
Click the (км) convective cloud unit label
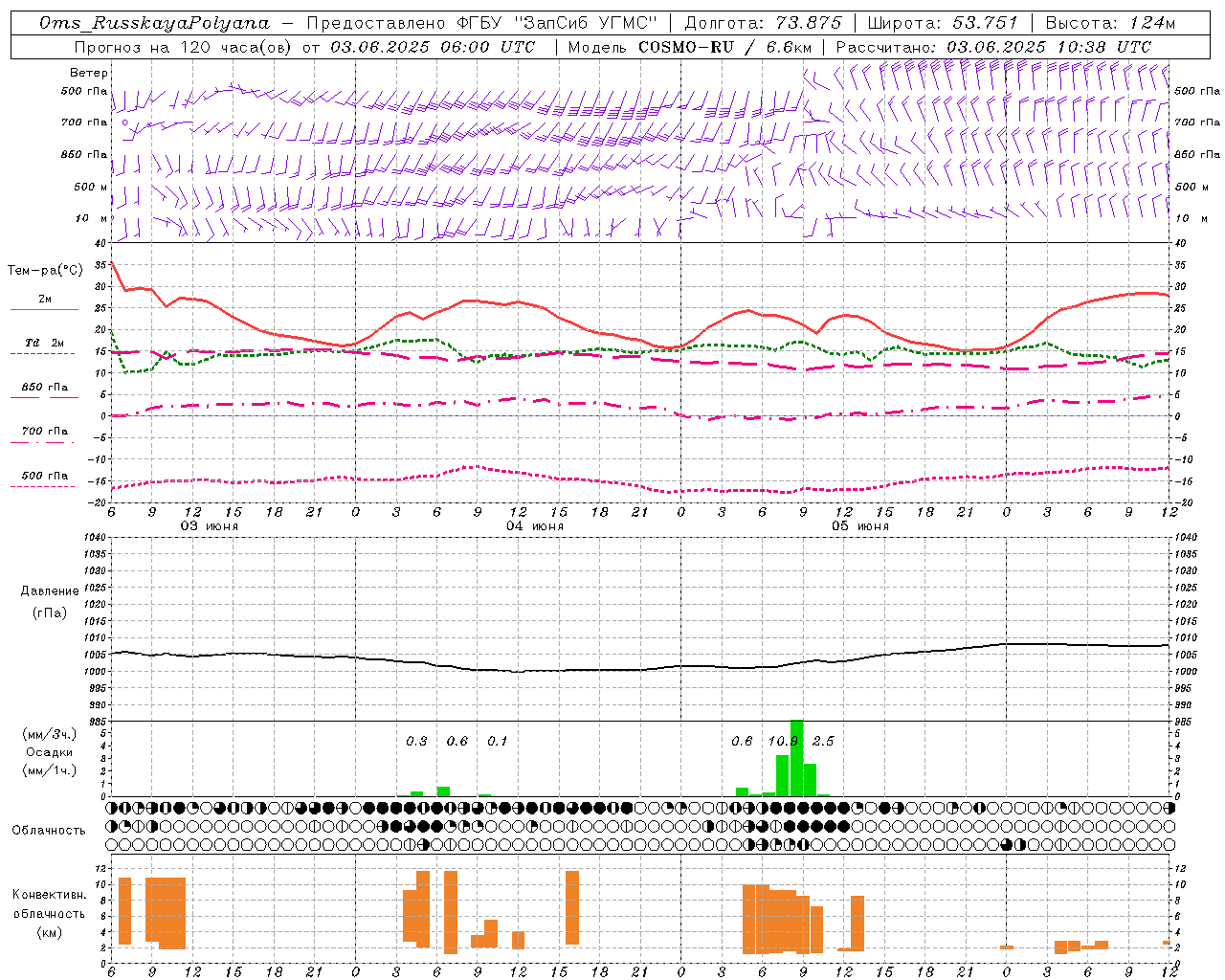(x=50, y=932)
